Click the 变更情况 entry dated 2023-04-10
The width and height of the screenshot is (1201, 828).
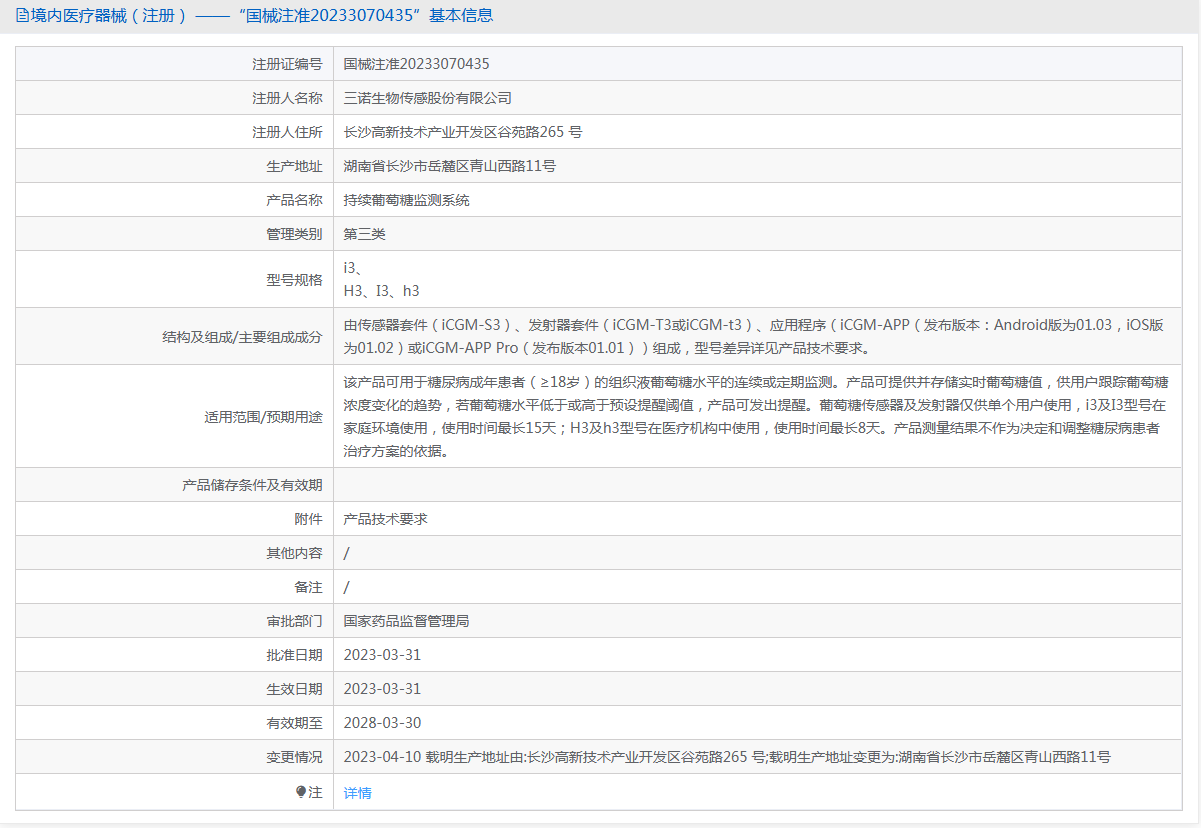click(x=726, y=757)
